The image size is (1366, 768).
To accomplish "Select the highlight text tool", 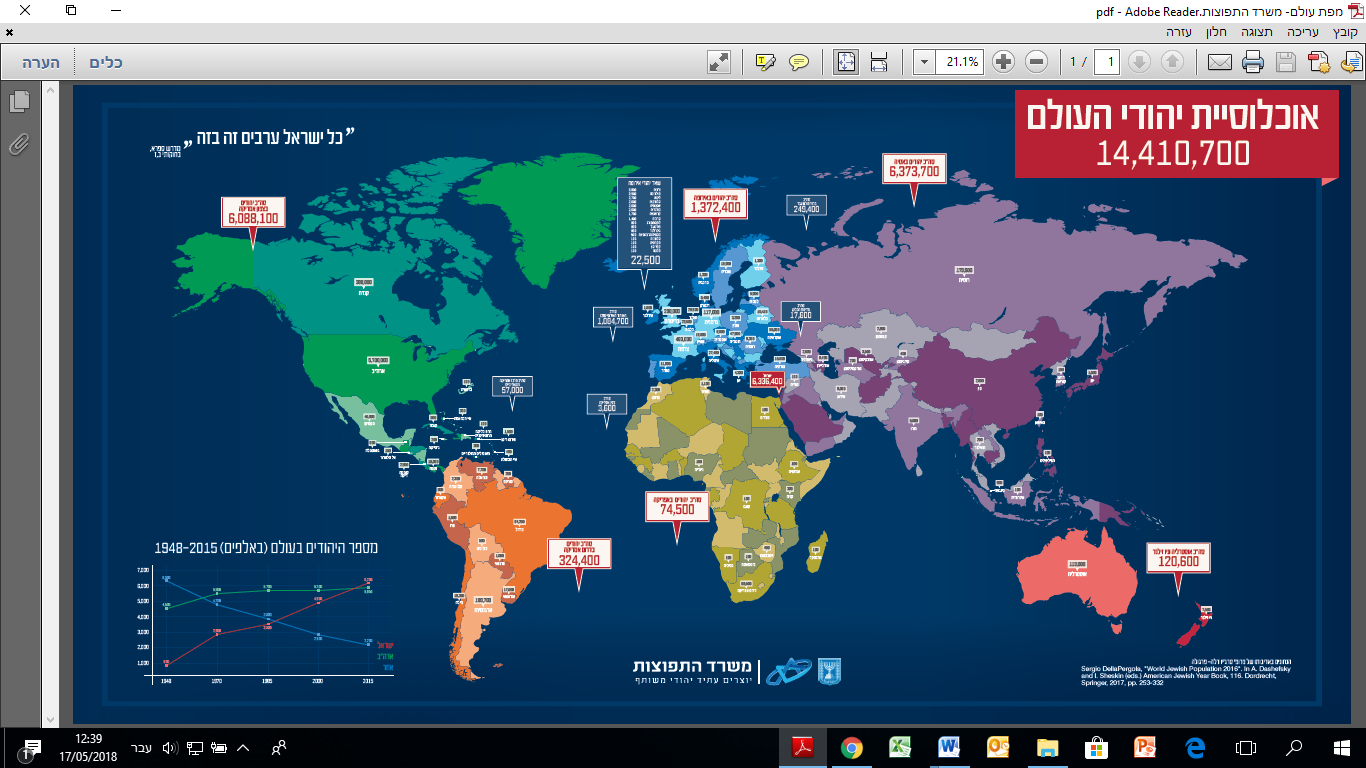I will tap(766, 62).
